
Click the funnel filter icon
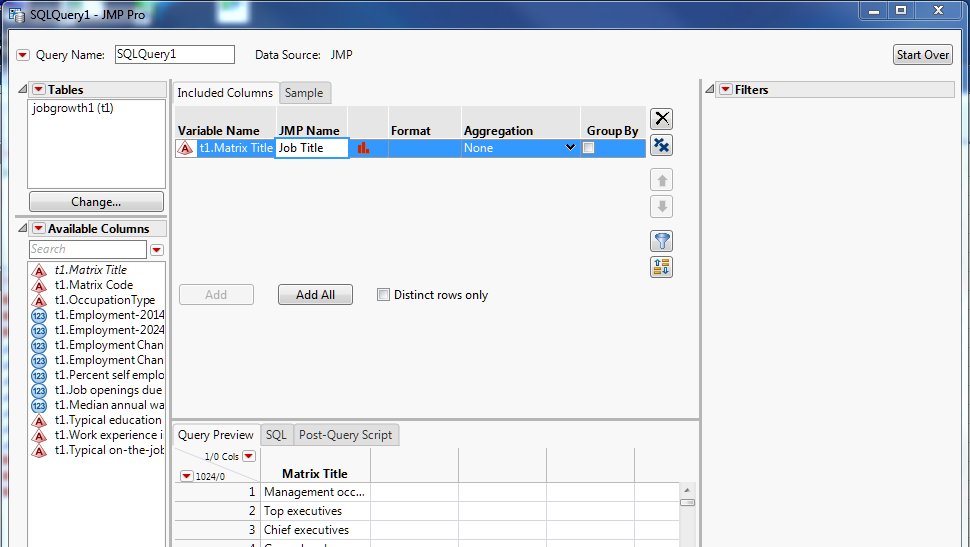661,241
